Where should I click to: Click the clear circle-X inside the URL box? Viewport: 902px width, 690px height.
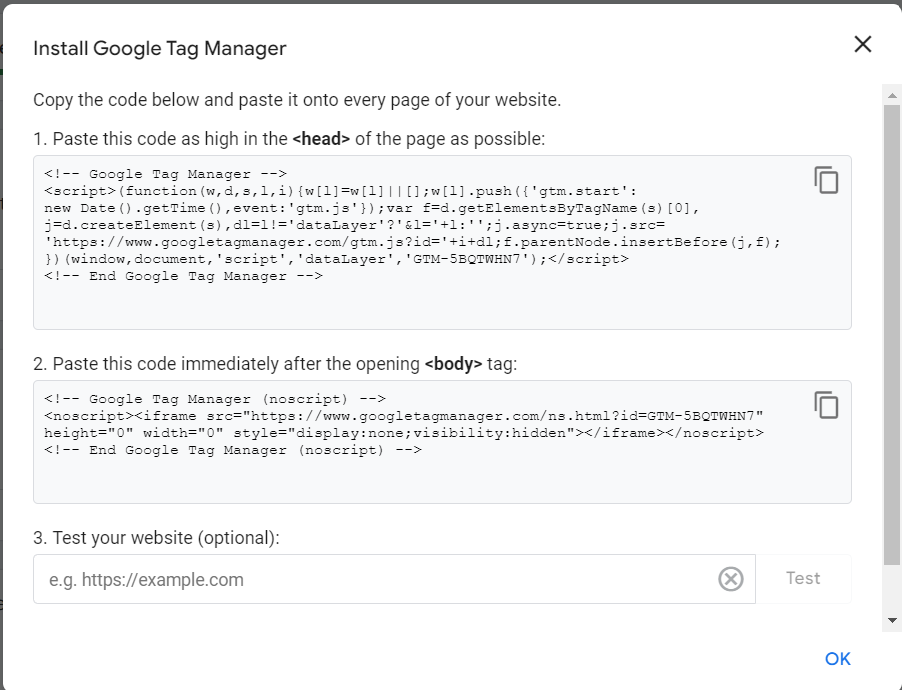pyautogui.click(x=731, y=578)
